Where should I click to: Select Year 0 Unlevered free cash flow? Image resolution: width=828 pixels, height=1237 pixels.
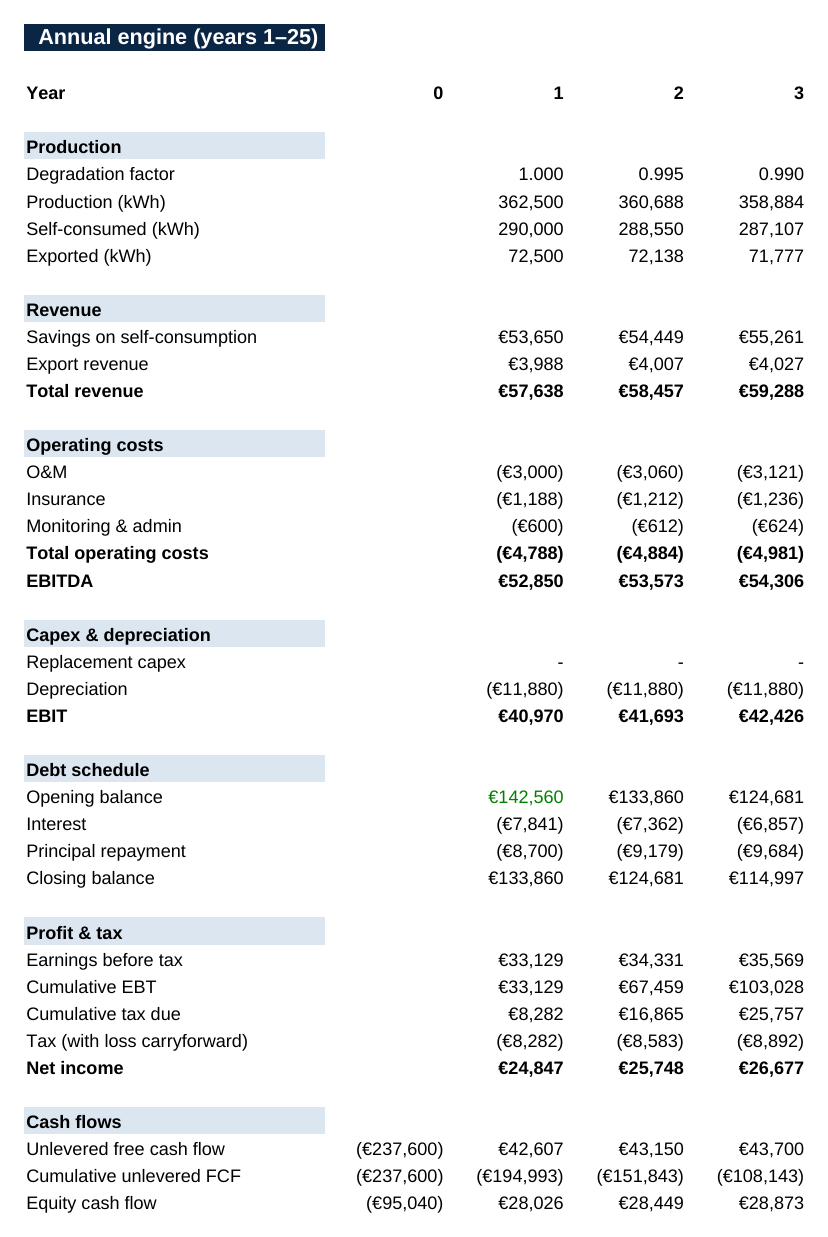coord(399,1149)
